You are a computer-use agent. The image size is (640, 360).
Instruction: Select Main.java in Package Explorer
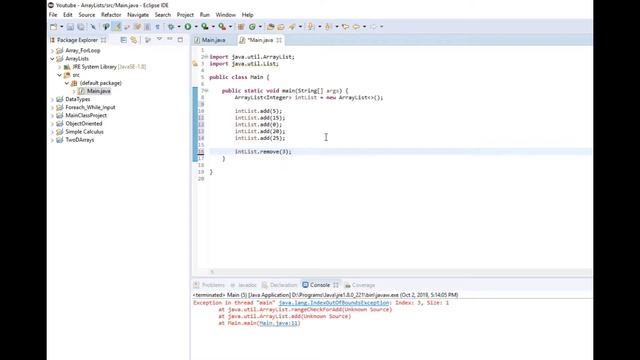[98, 91]
